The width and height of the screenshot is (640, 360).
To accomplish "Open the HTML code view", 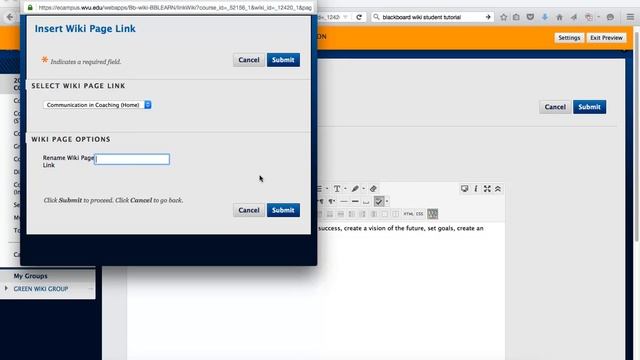I will click(408, 214).
